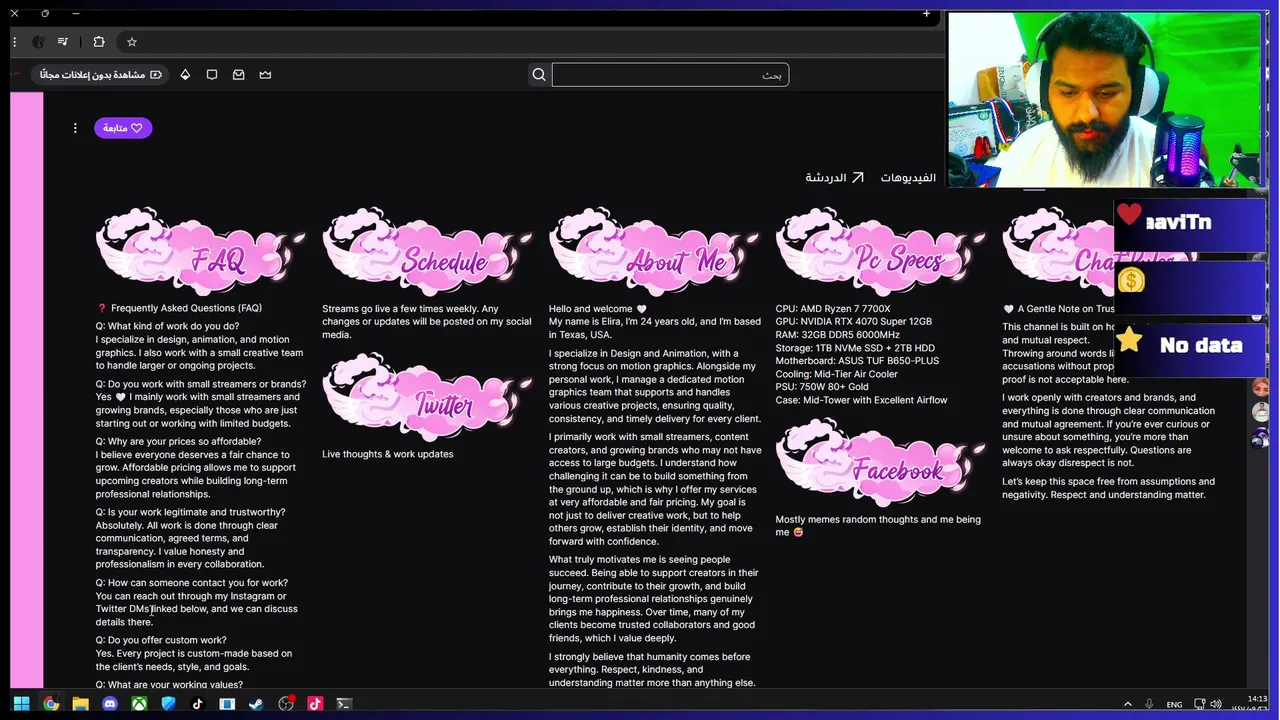
Task: Open Windows Security shield in taskbar
Action: tap(168, 704)
